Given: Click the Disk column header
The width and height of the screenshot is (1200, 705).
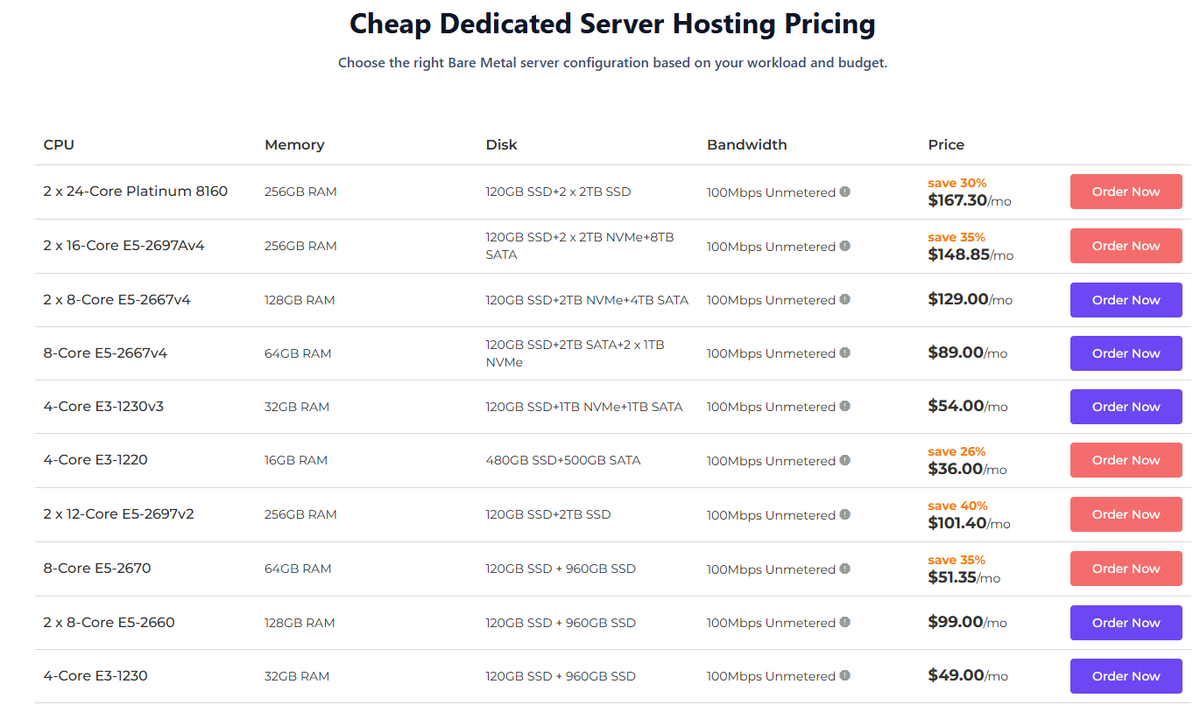Looking at the screenshot, I should coord(501,145).
